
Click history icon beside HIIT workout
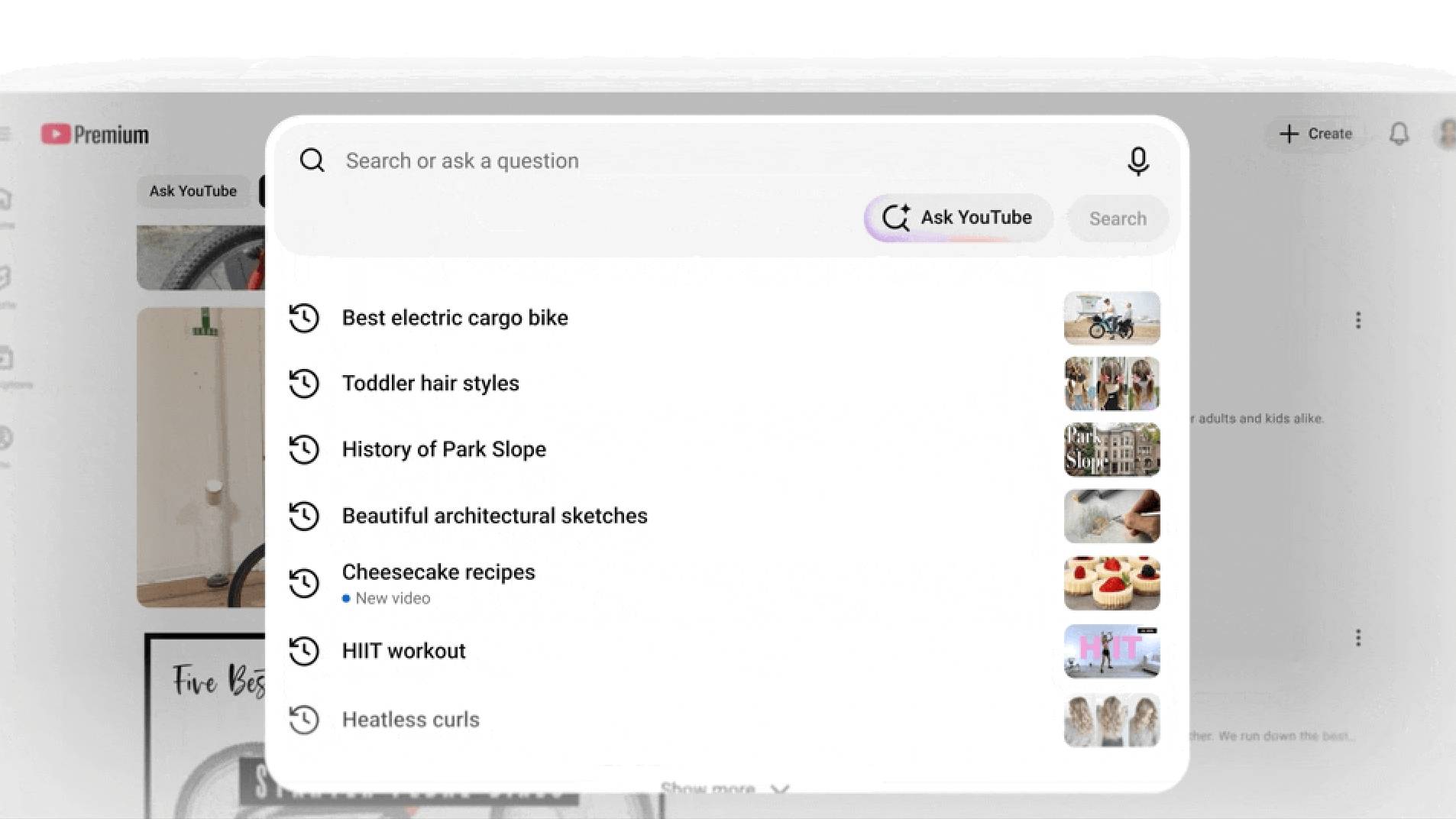(303, 651)
